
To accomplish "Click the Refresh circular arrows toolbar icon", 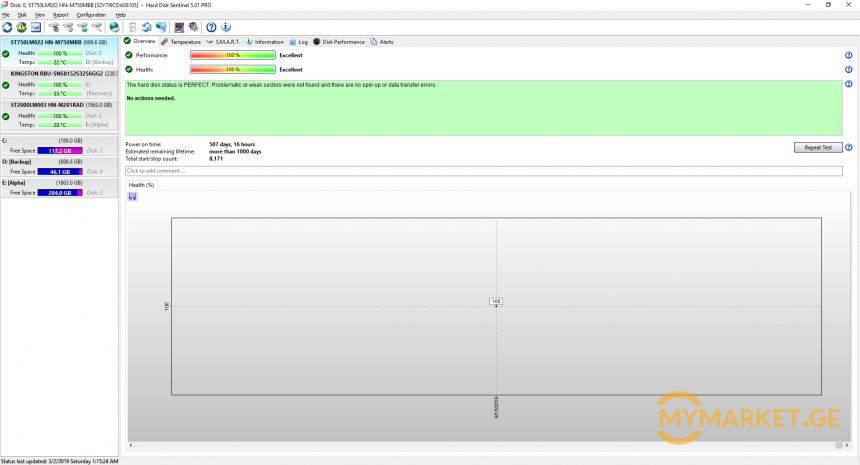I will [x=7, y=27].
